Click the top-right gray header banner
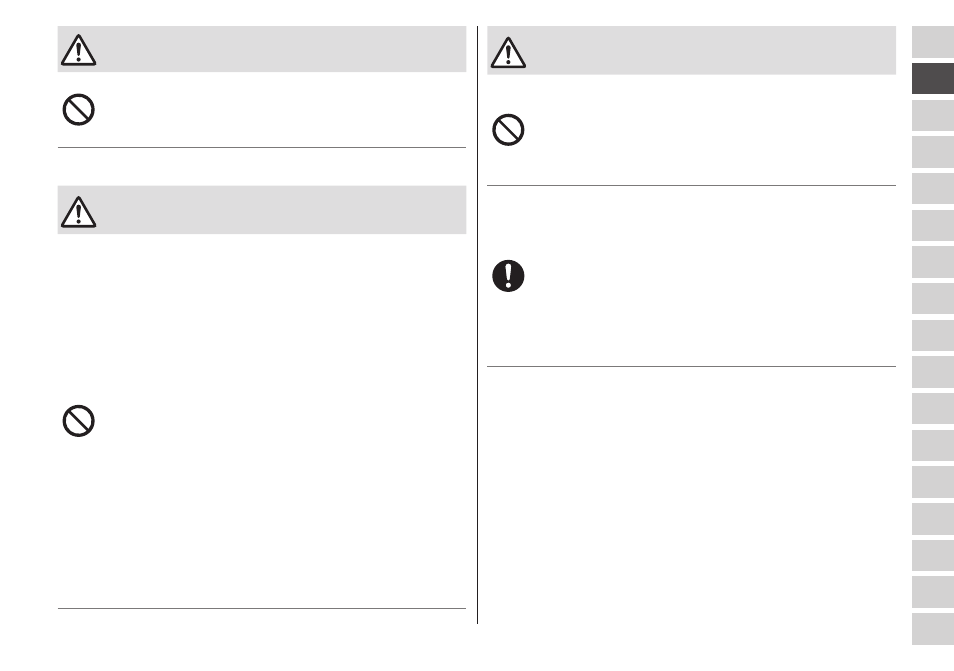This screenshot has height=671, width=954. (691, 50)
